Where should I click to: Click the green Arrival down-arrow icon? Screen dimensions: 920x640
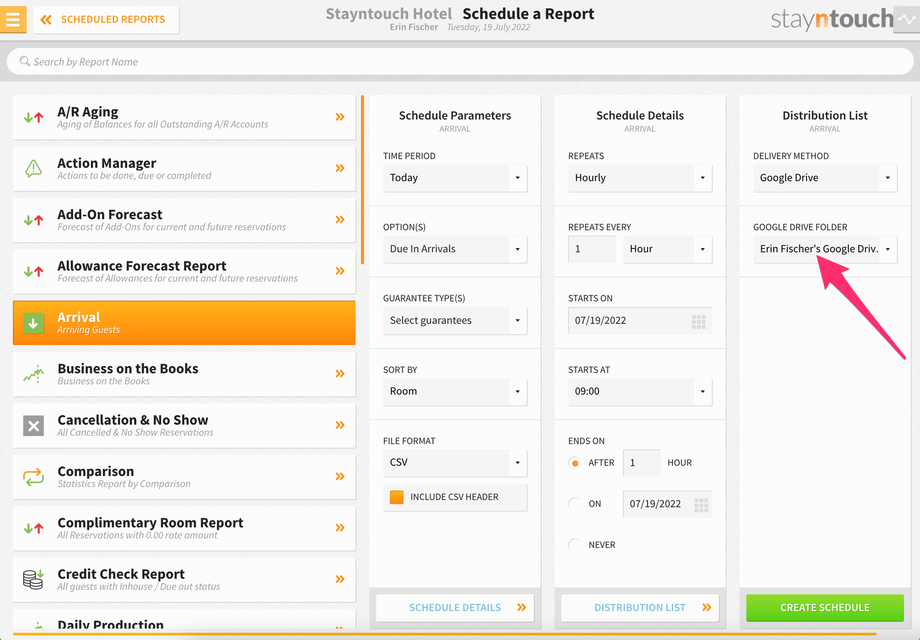(x=33, y=323)
